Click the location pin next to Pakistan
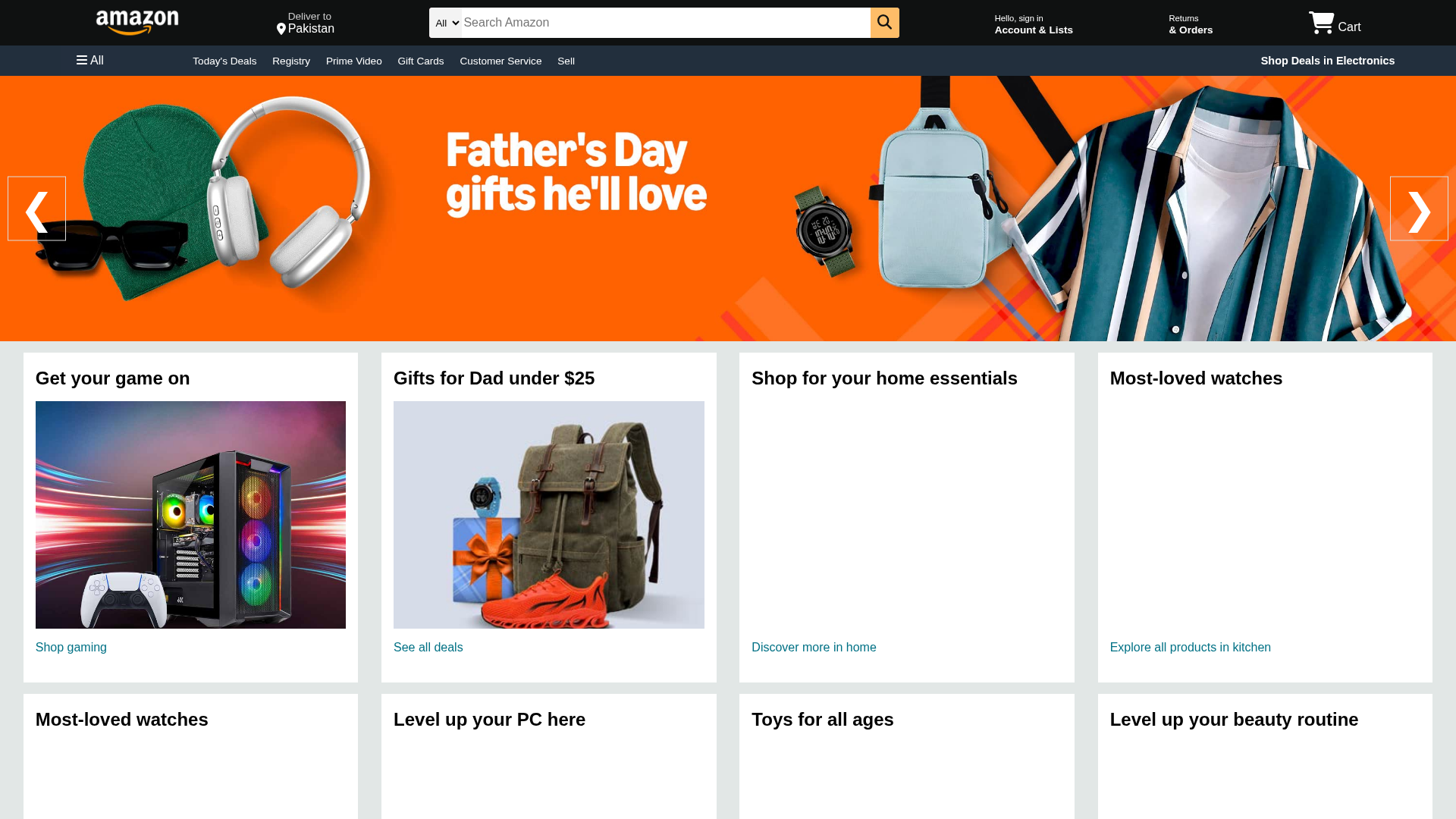1456x819 pixels. click(281, 29)
